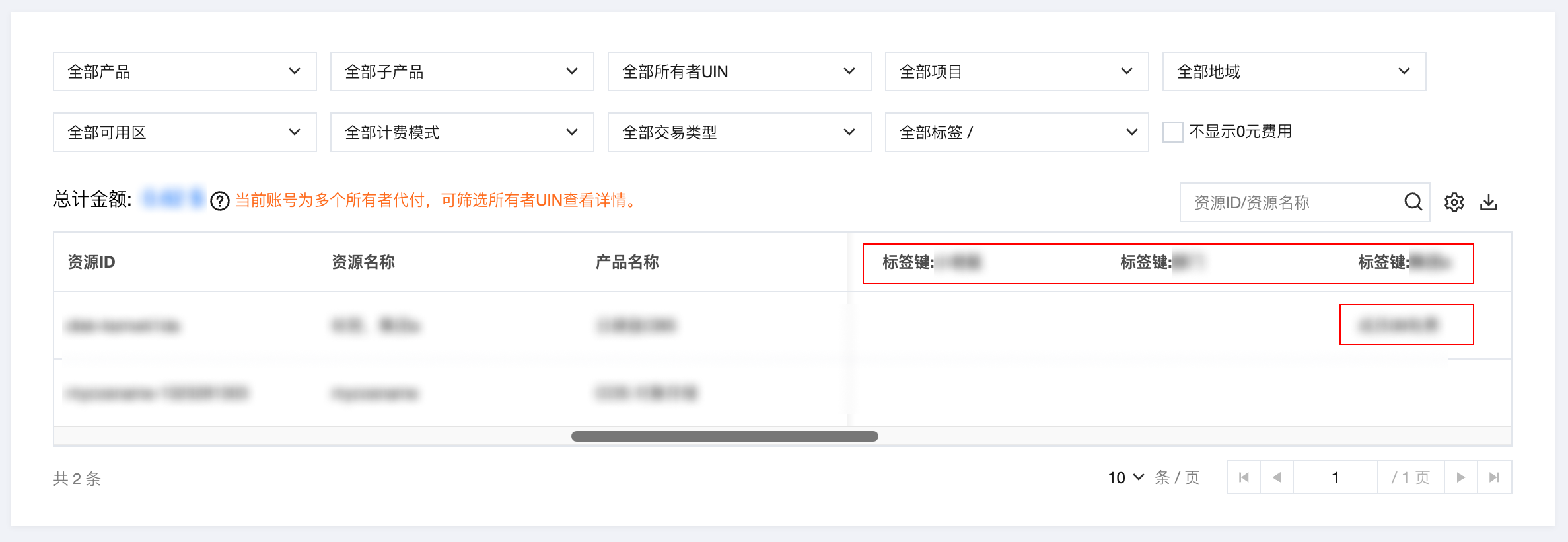The height and width of the screenshot is (542, 1568).
Task: Click the search magnifier icon
Action: [x=1413, y=202]
